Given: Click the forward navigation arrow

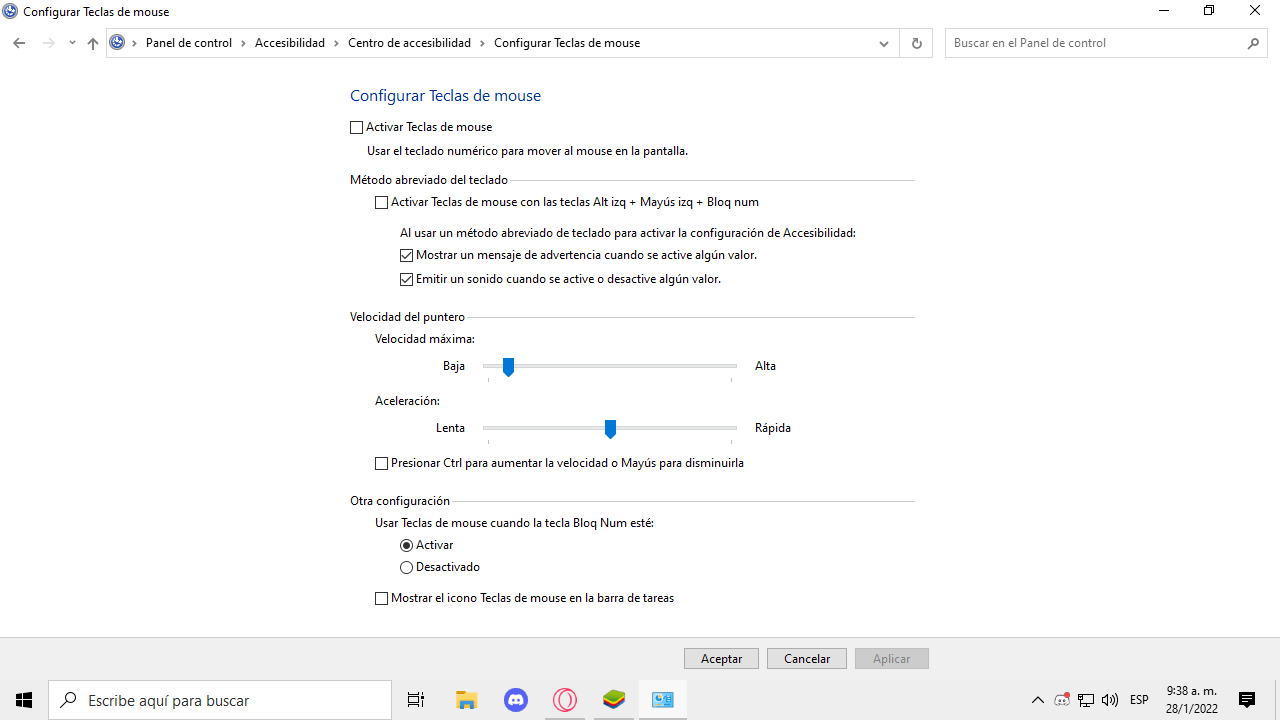Looking at the screenshot, I should coord(48,43).
